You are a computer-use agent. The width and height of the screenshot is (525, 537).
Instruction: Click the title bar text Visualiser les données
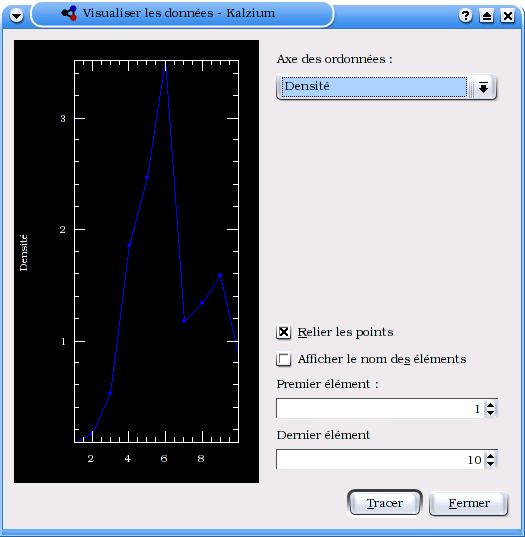click(148, 13)
